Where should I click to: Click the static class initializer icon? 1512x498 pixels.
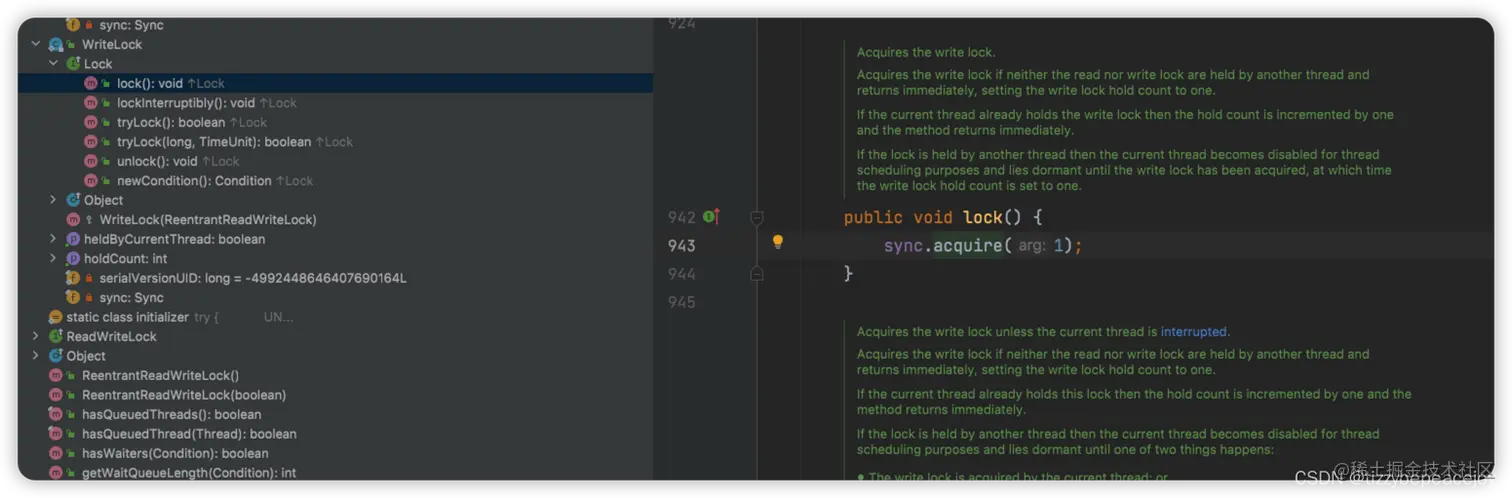coord(56,317)
